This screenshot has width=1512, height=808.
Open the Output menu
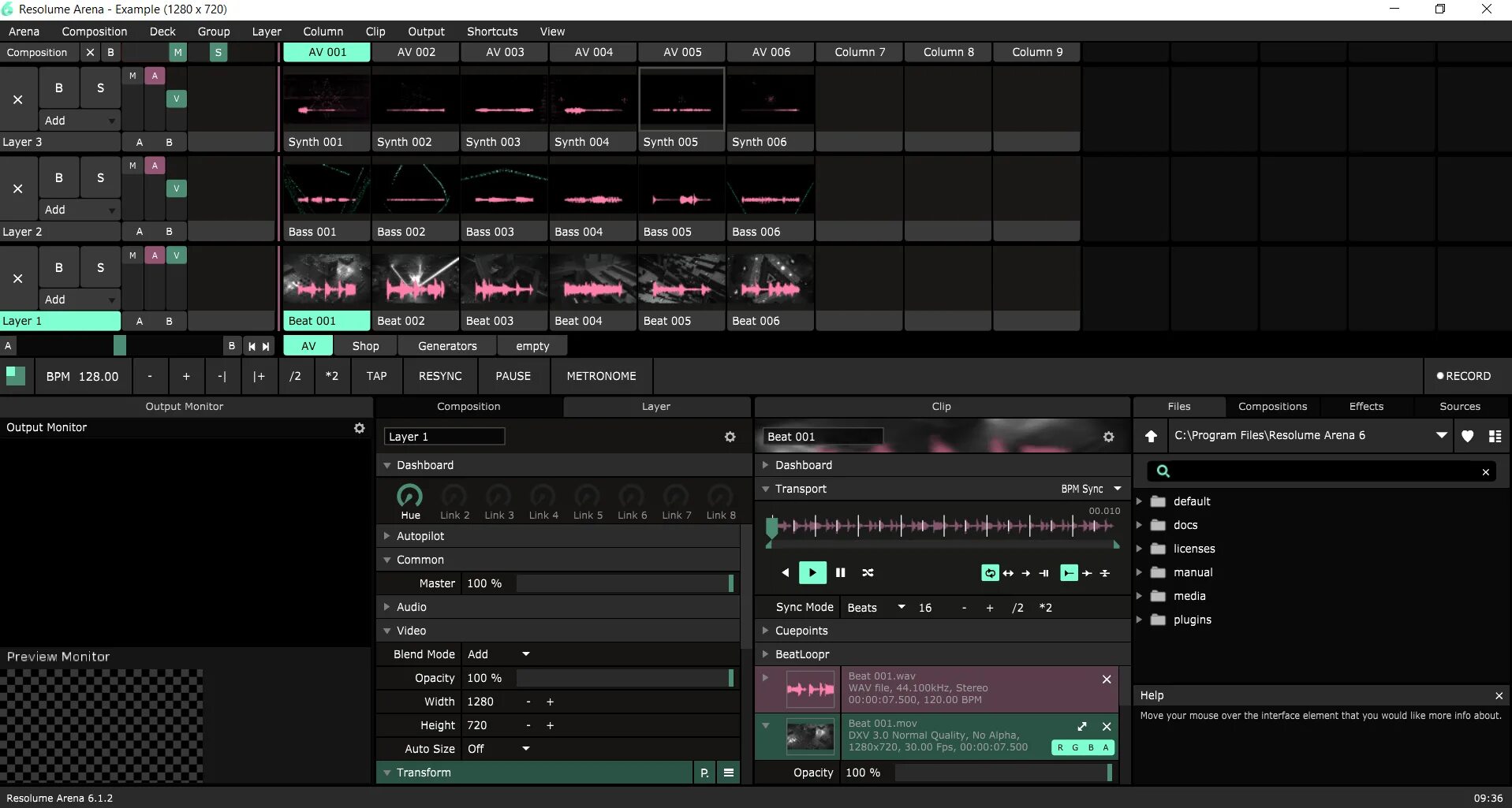426,32
